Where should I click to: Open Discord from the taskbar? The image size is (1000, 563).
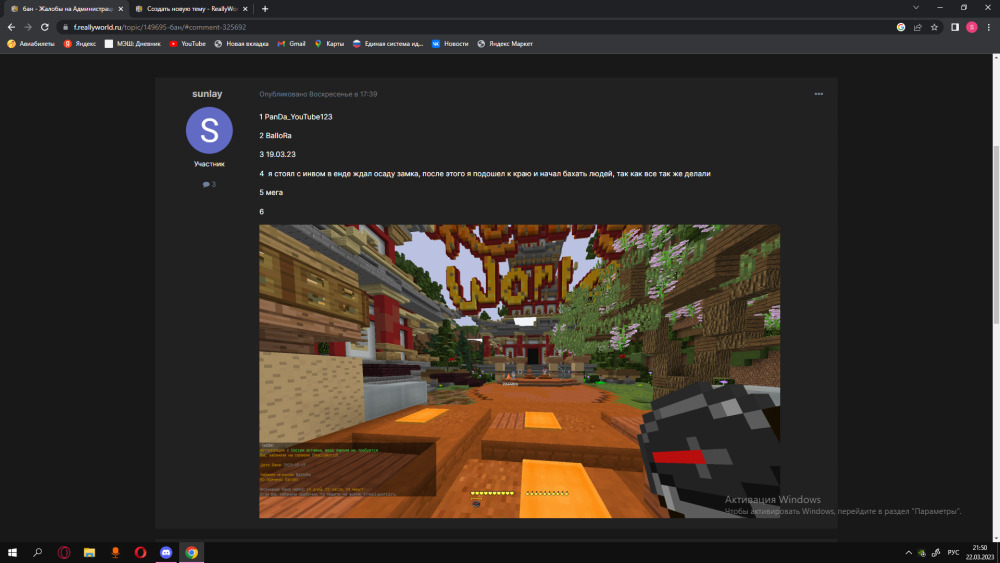tap(166, 552)
